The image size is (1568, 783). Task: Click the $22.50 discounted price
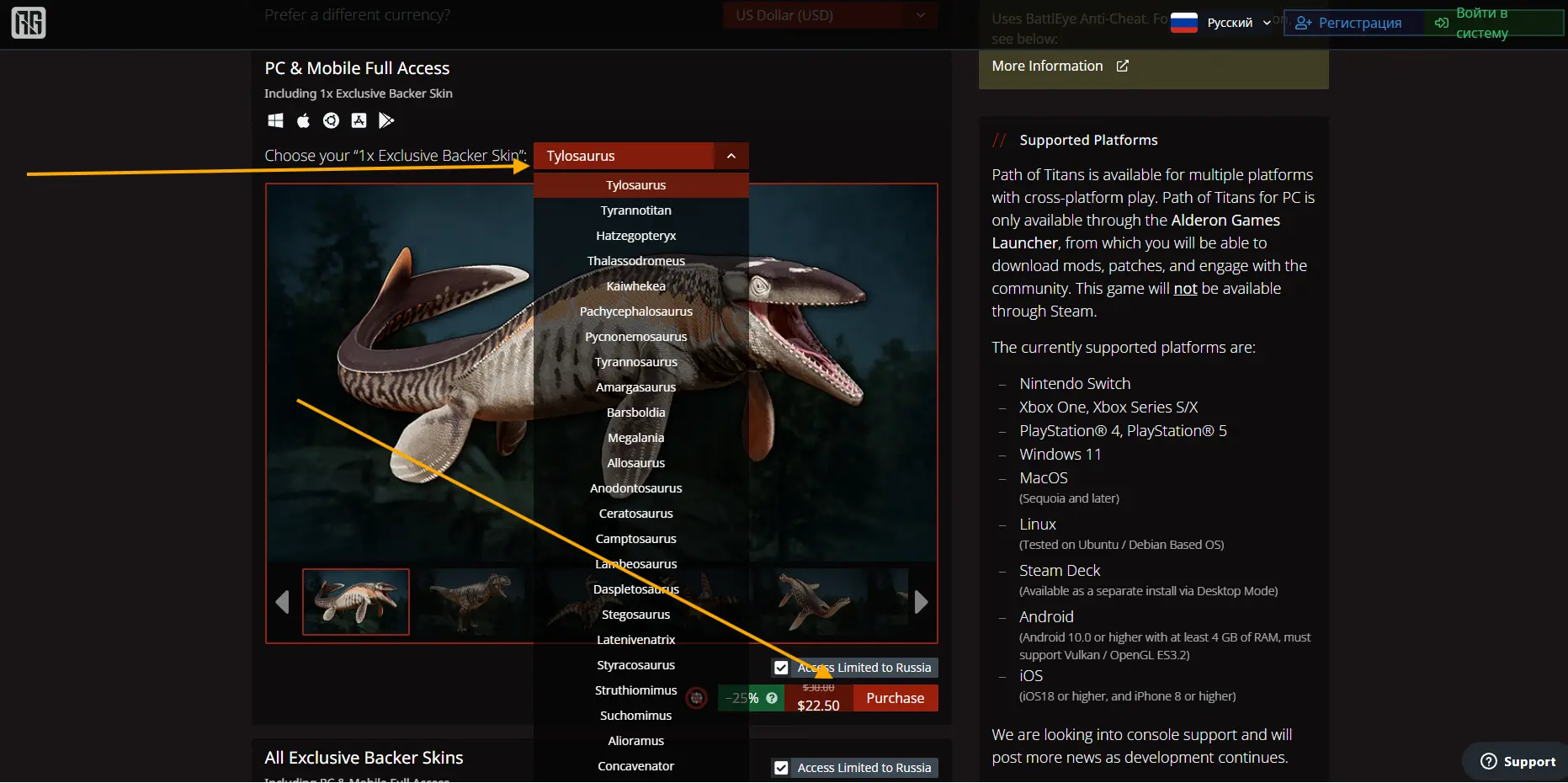click(818, 706)
